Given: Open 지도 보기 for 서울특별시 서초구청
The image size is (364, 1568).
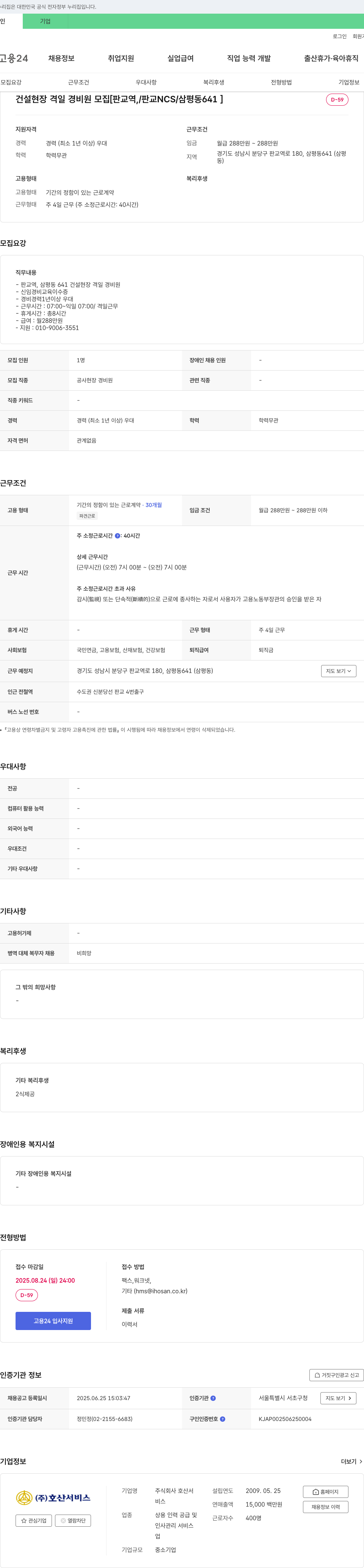Looking at the screenshot, I should pos(339,1398).
